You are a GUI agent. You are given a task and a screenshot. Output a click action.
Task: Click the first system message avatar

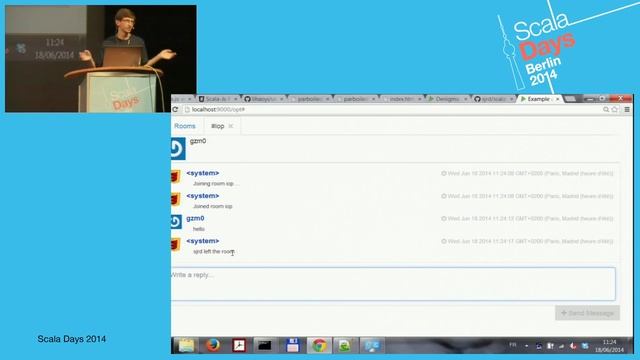click(x=176, y=177)
